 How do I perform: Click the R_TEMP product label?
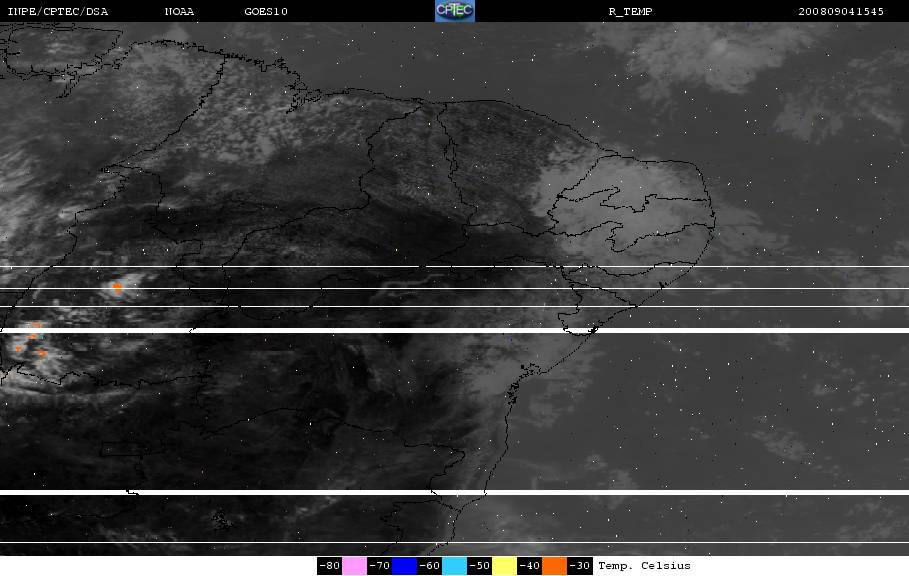click(x=630, y=12)
